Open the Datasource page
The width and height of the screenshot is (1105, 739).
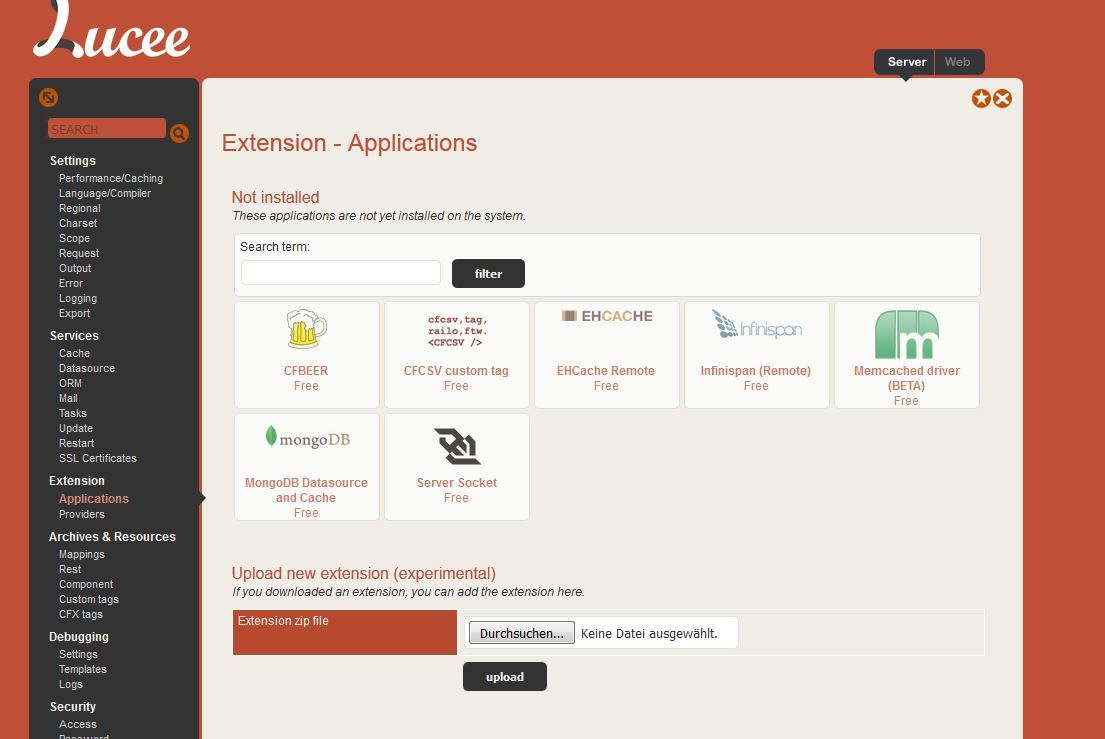pyautogui.click(x=87, y=368)
